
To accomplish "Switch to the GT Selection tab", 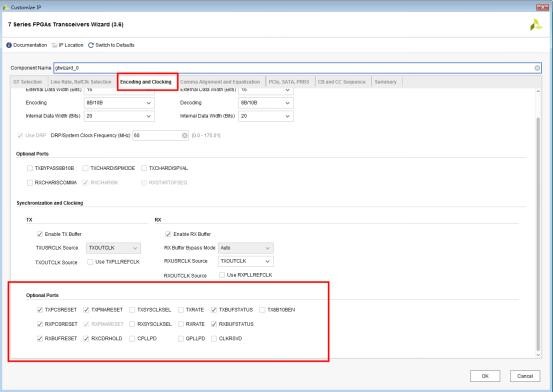I will click(x=28, y=82).
